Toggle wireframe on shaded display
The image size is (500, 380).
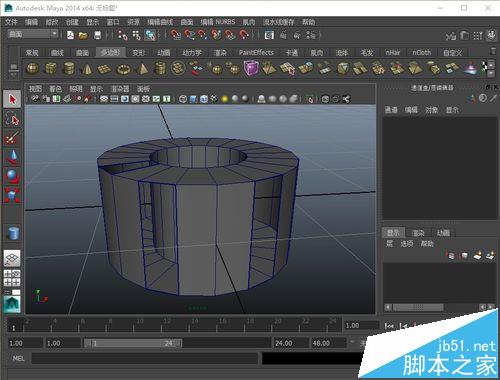203,99
